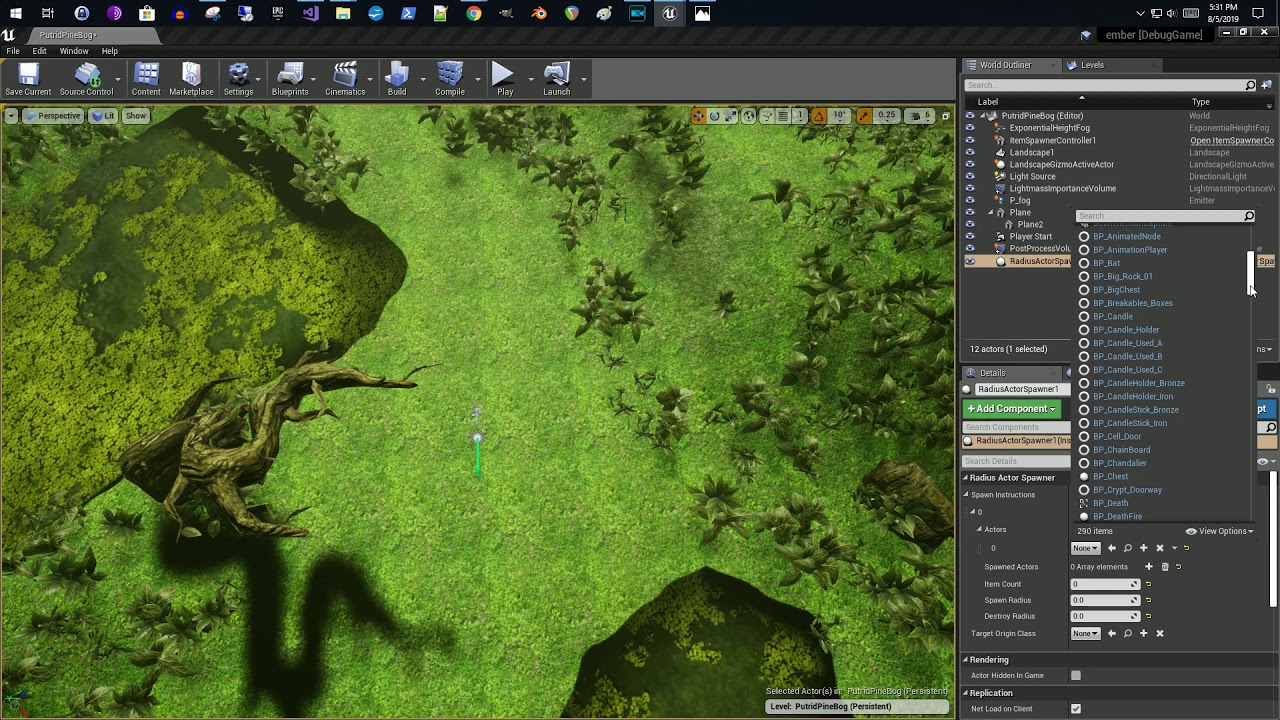Open the Actors element None class dropdown
The width and height of the screenshot is (1280, 720).
click(1085, 548)
